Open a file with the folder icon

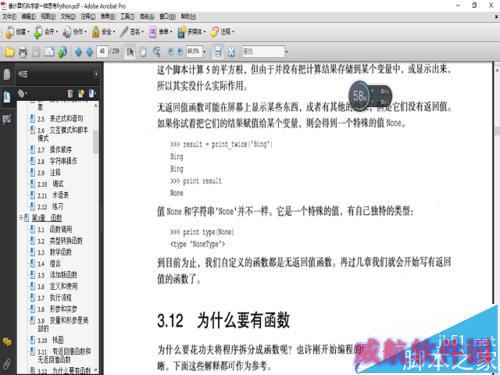click(9, 52)
